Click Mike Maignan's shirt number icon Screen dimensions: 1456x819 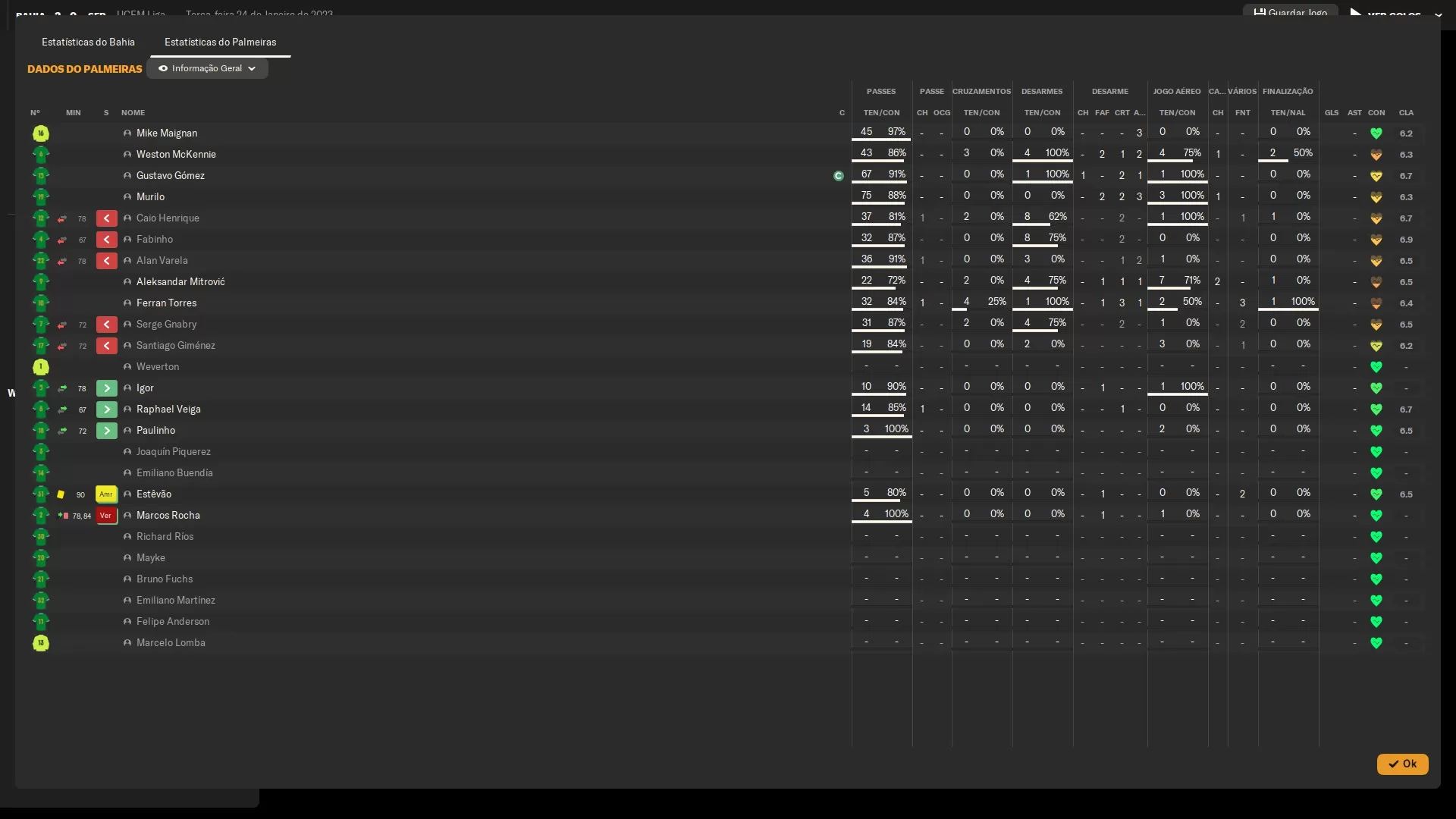click(x=41, y=133)
